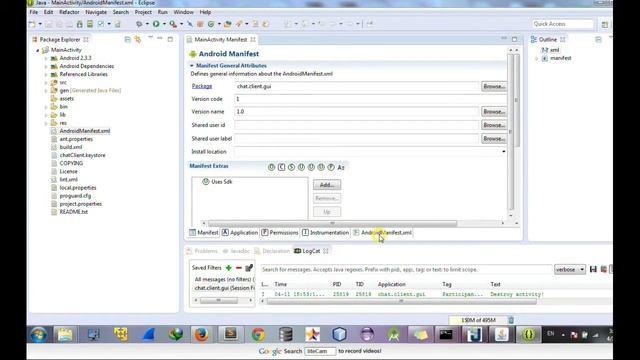640x360 pixels.
Task: Expand the res folder in tree
Action: tap(46, 123)
